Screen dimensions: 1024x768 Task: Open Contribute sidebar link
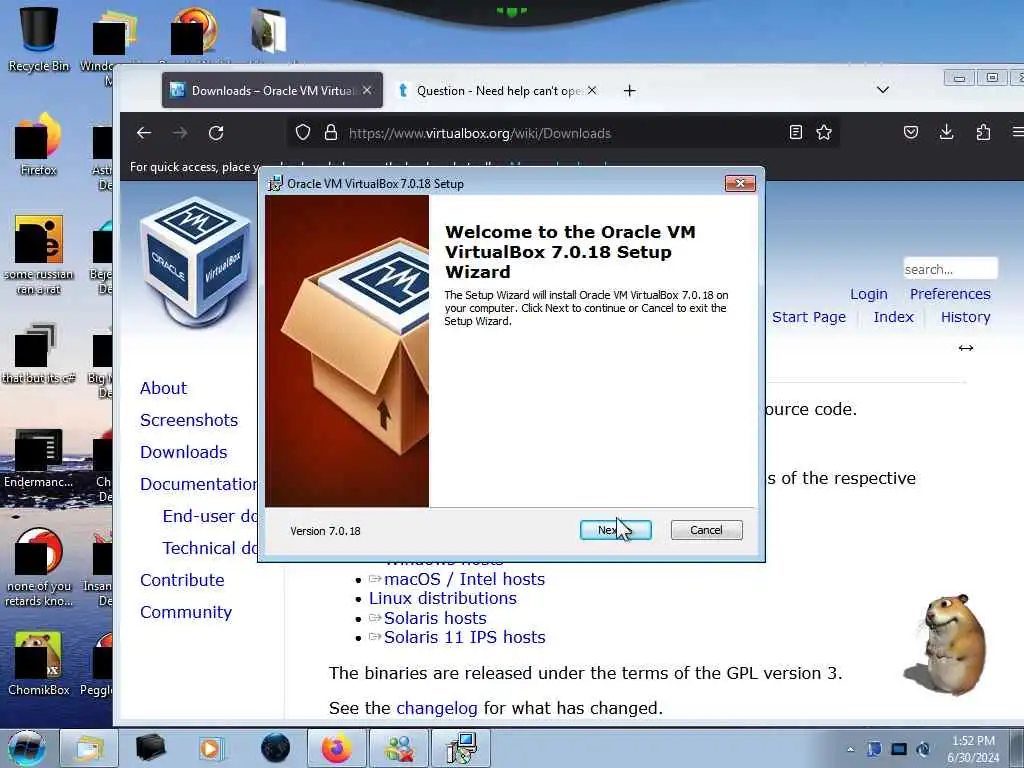click(182, 580)
